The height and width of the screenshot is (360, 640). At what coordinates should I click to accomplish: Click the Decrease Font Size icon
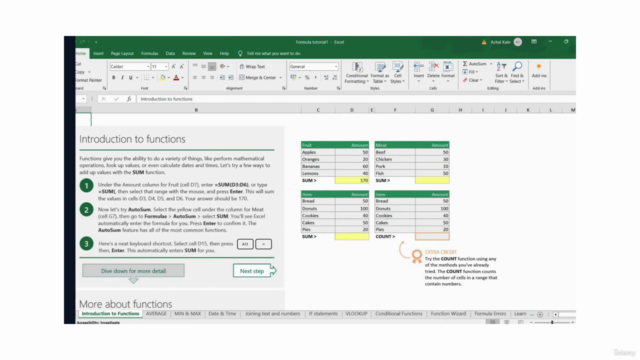pos(182,66)
